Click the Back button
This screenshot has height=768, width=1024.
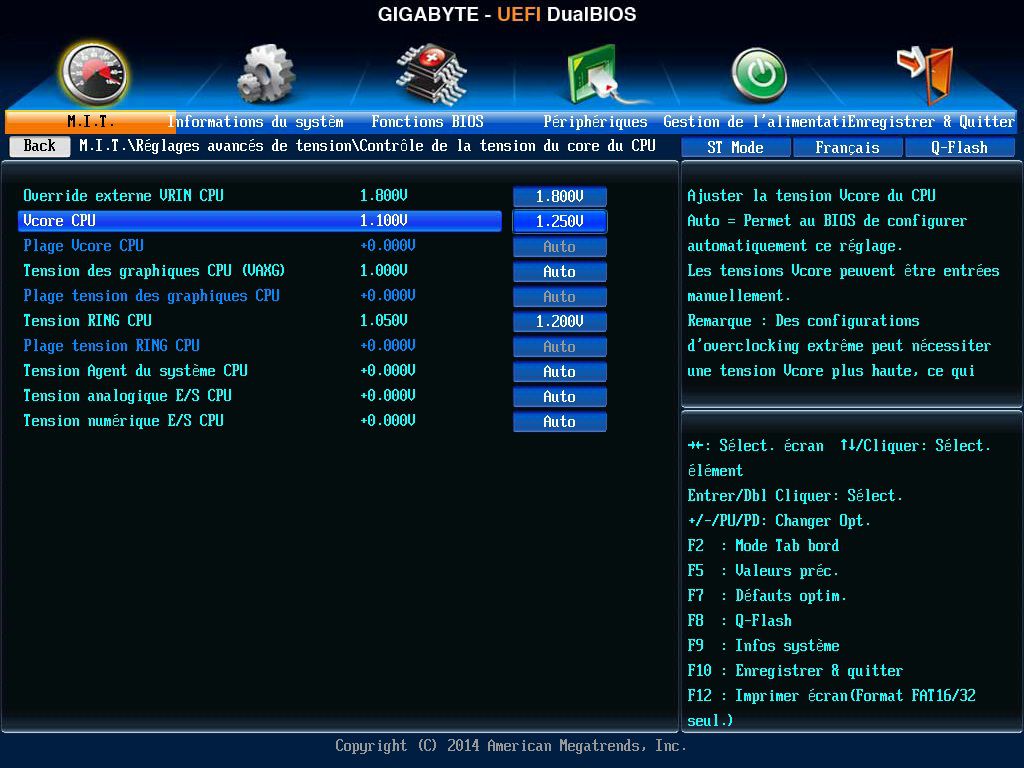point(40,146)
